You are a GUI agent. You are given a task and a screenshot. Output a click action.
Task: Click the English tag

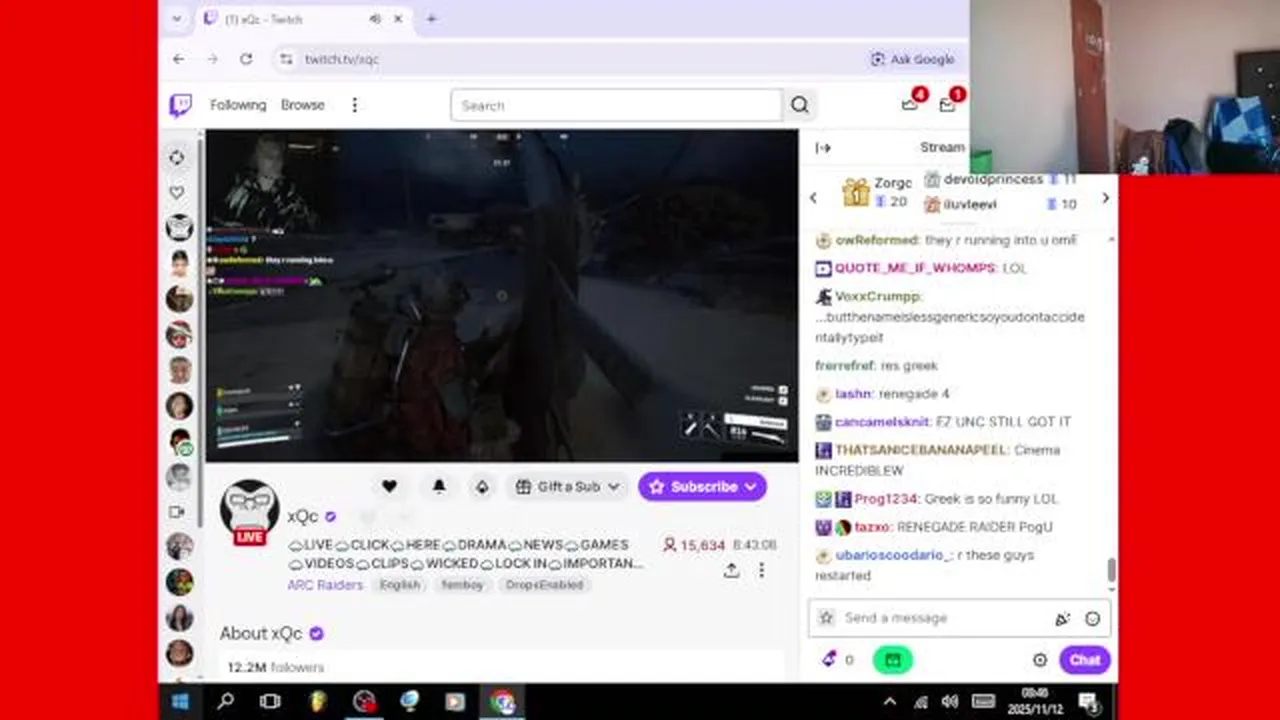(x=400, y=585)
